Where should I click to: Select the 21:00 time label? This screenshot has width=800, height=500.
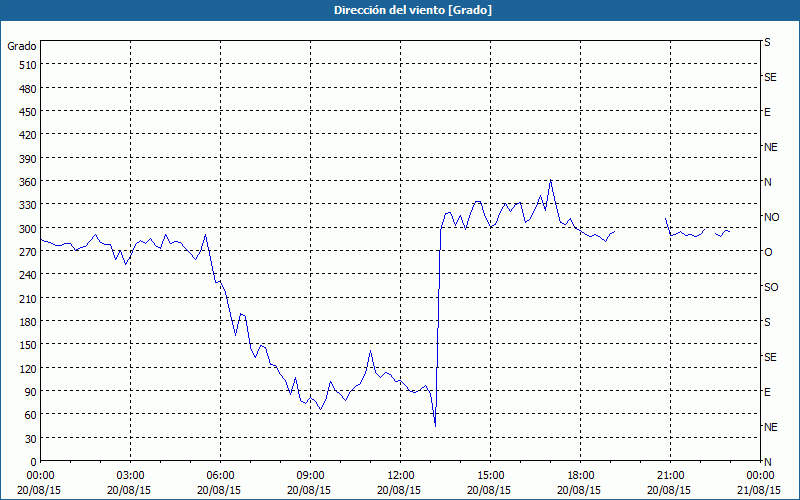pyautogui.click(x=670, y=476)
